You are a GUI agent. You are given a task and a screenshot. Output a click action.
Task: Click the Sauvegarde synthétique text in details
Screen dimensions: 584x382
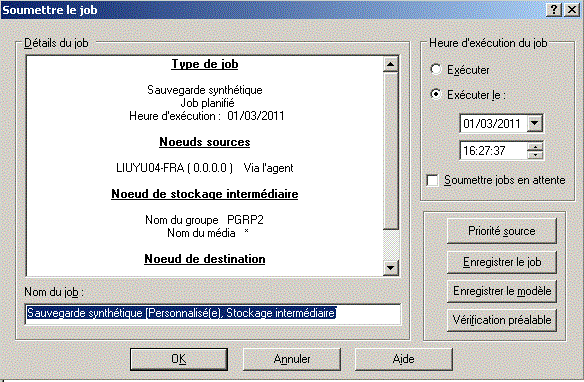pyautogui.click(x=205, y=90)
